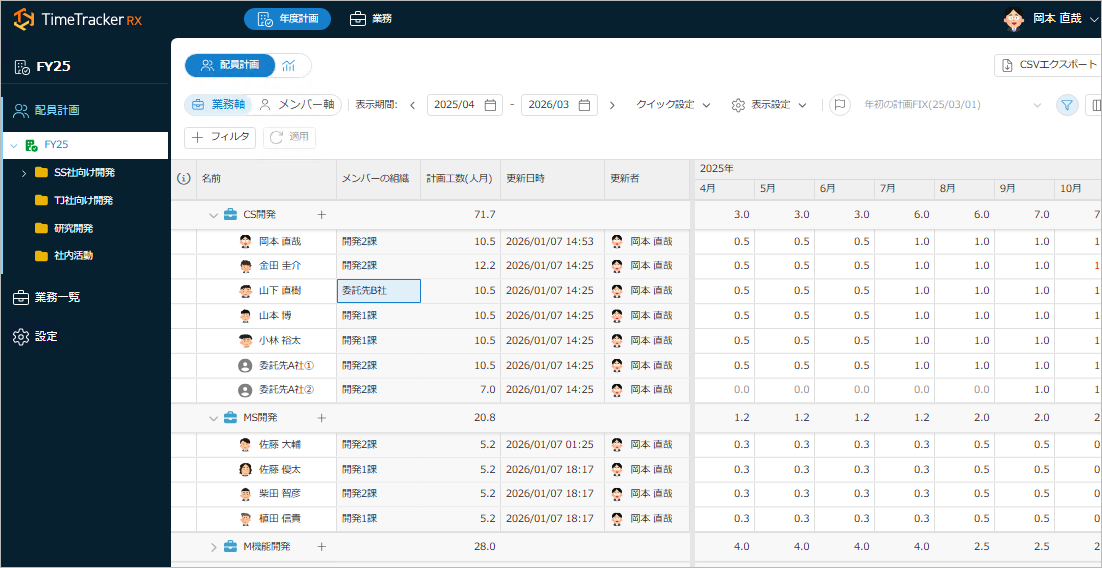This screenshot has width=1102, height=568.
Task: Open calendar picker for 2025/04 start date
Action: pos(491,105)
